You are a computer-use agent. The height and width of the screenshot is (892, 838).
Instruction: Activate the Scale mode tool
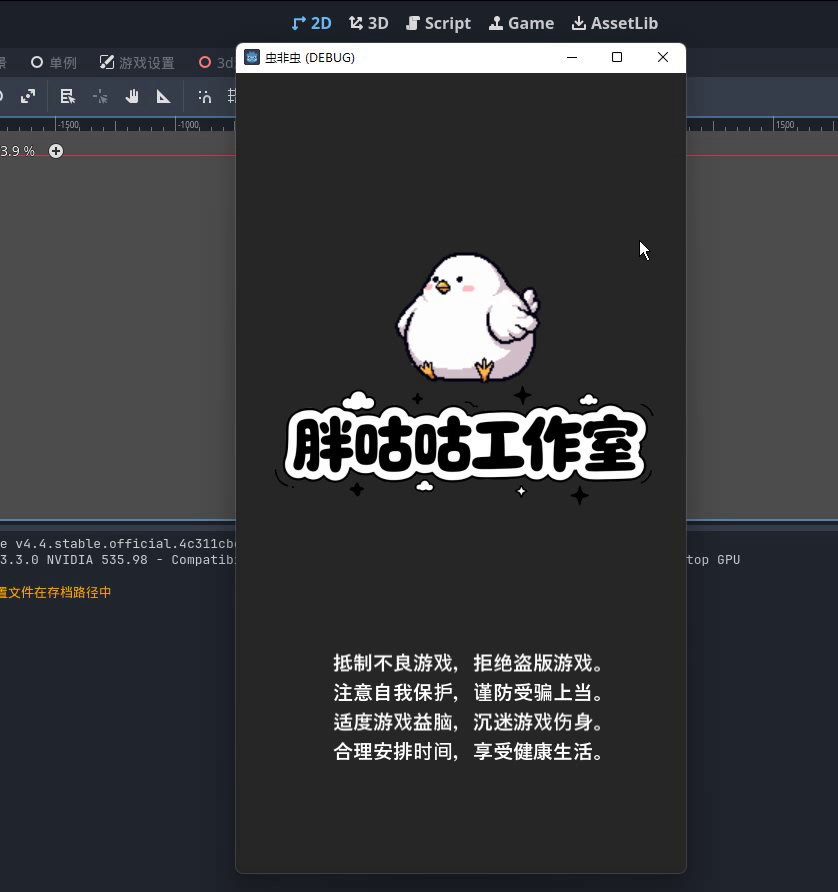[28, 97]
